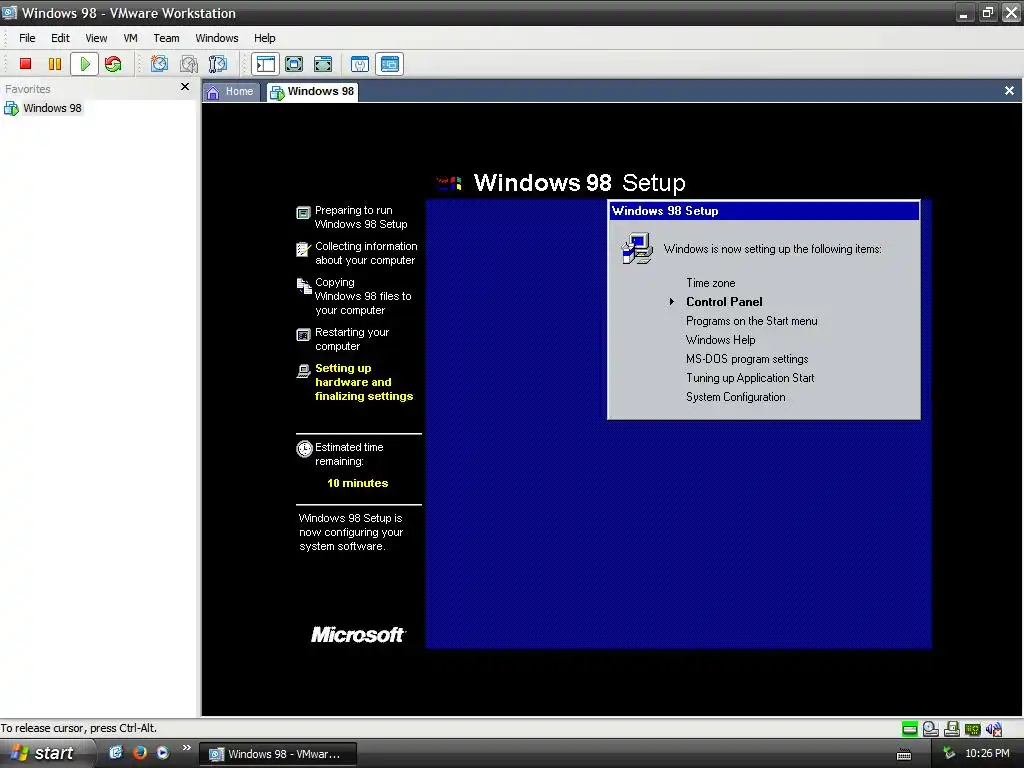1024x768 pixels.
Task: Click the first quick launch icon beside start
Action: pos(116,753)
